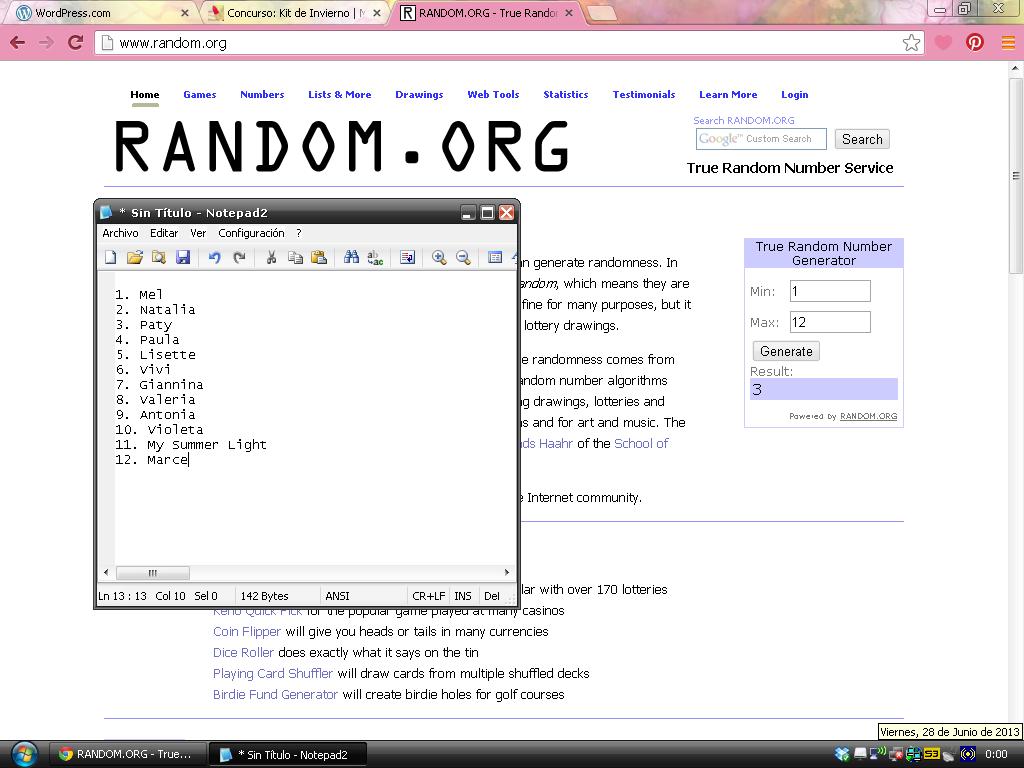Image resolution: width=1024 pixels, height=768 pixels.
Task: Undo the last edit in Notepad2
Action: [x=214, y=258]
